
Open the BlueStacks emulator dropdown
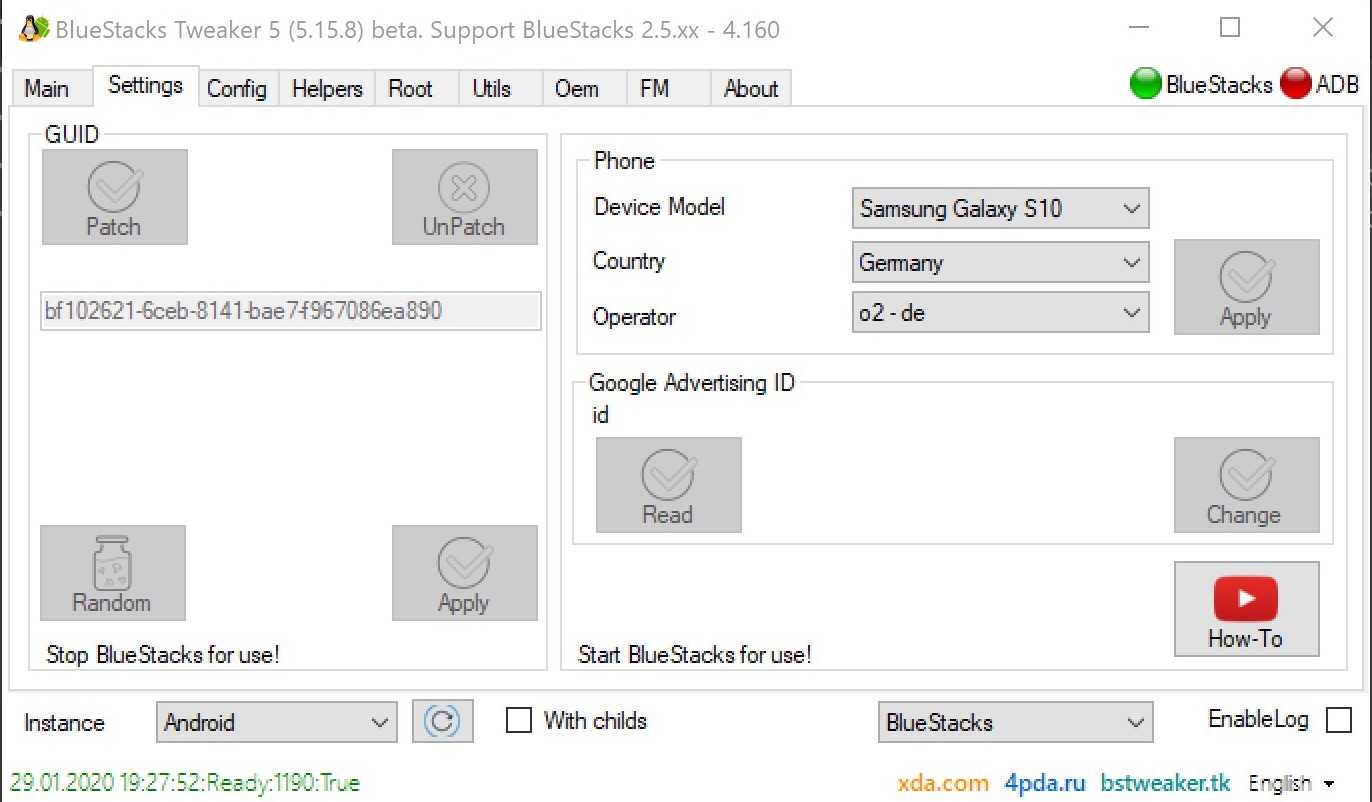click(x=1015, y=722)
